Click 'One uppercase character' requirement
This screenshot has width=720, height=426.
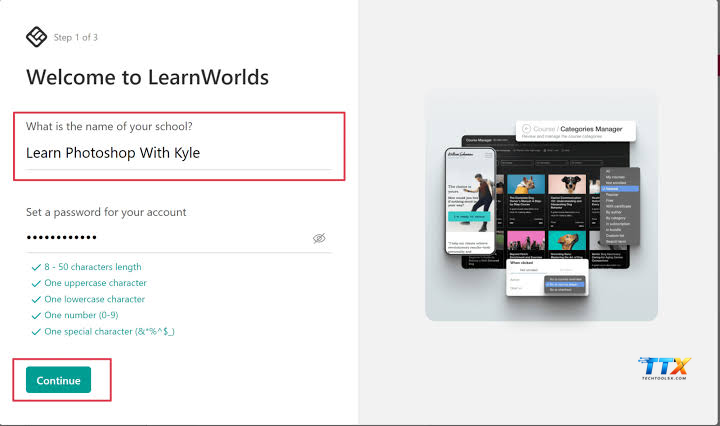(89, 283)
